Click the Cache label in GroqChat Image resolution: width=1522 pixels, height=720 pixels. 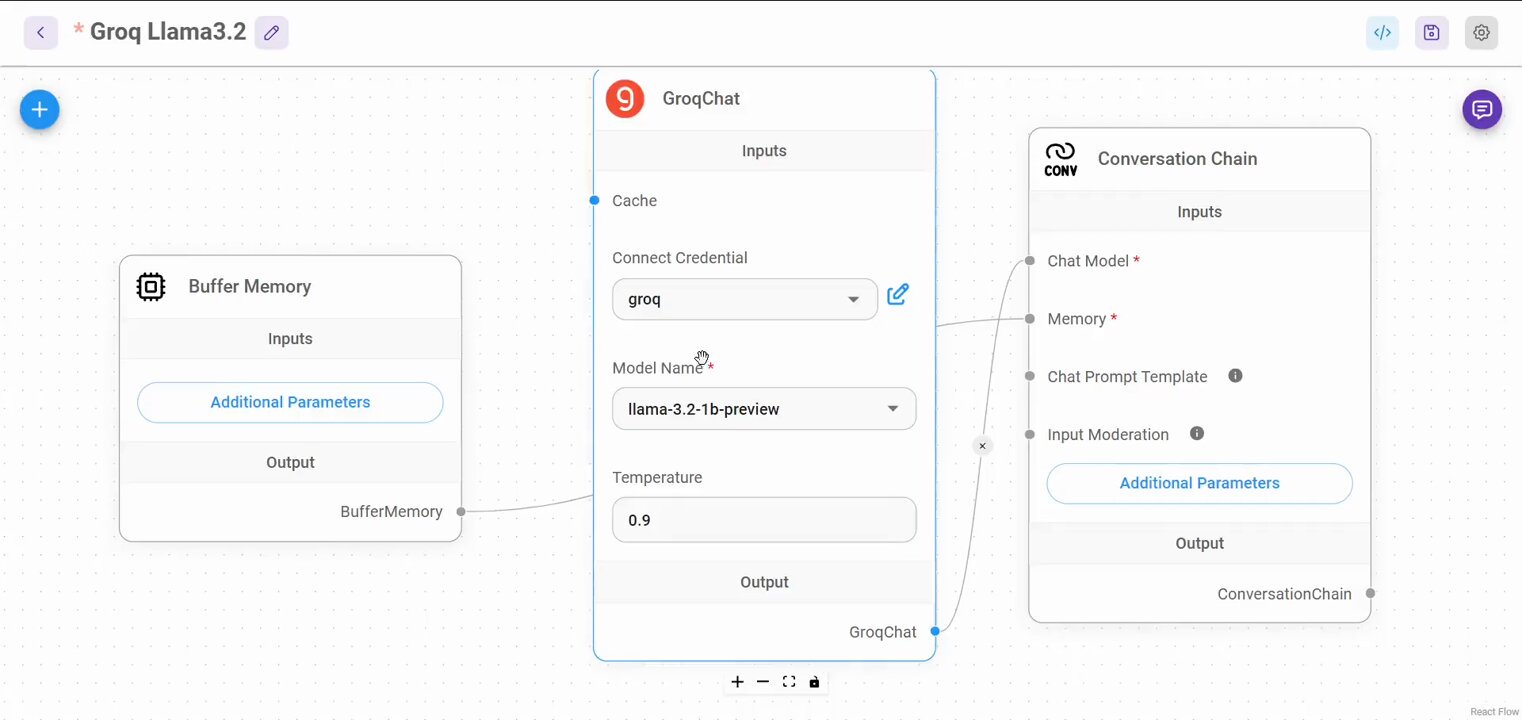[634, 201]
